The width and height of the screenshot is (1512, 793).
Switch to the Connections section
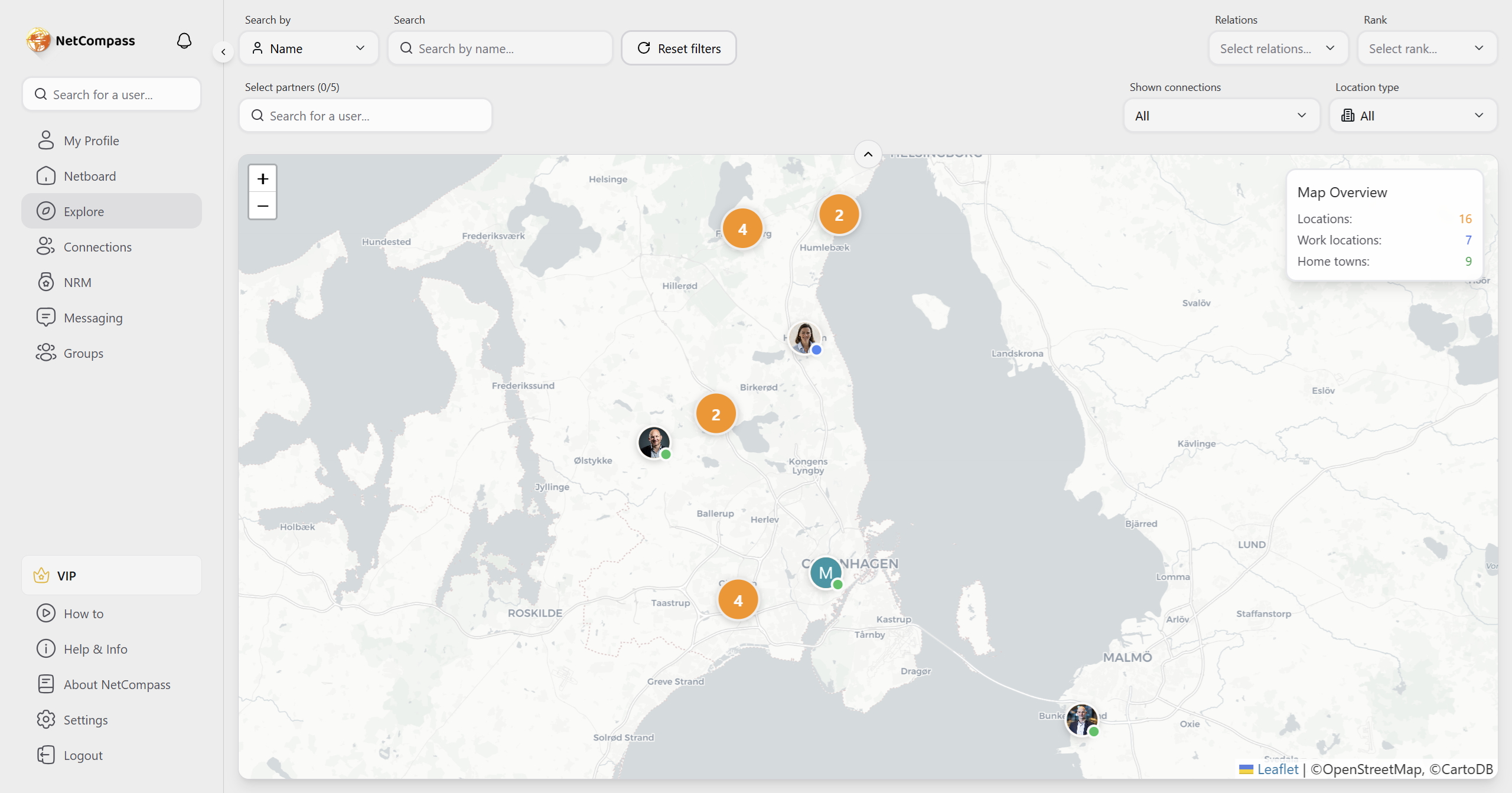coord(97,246)
